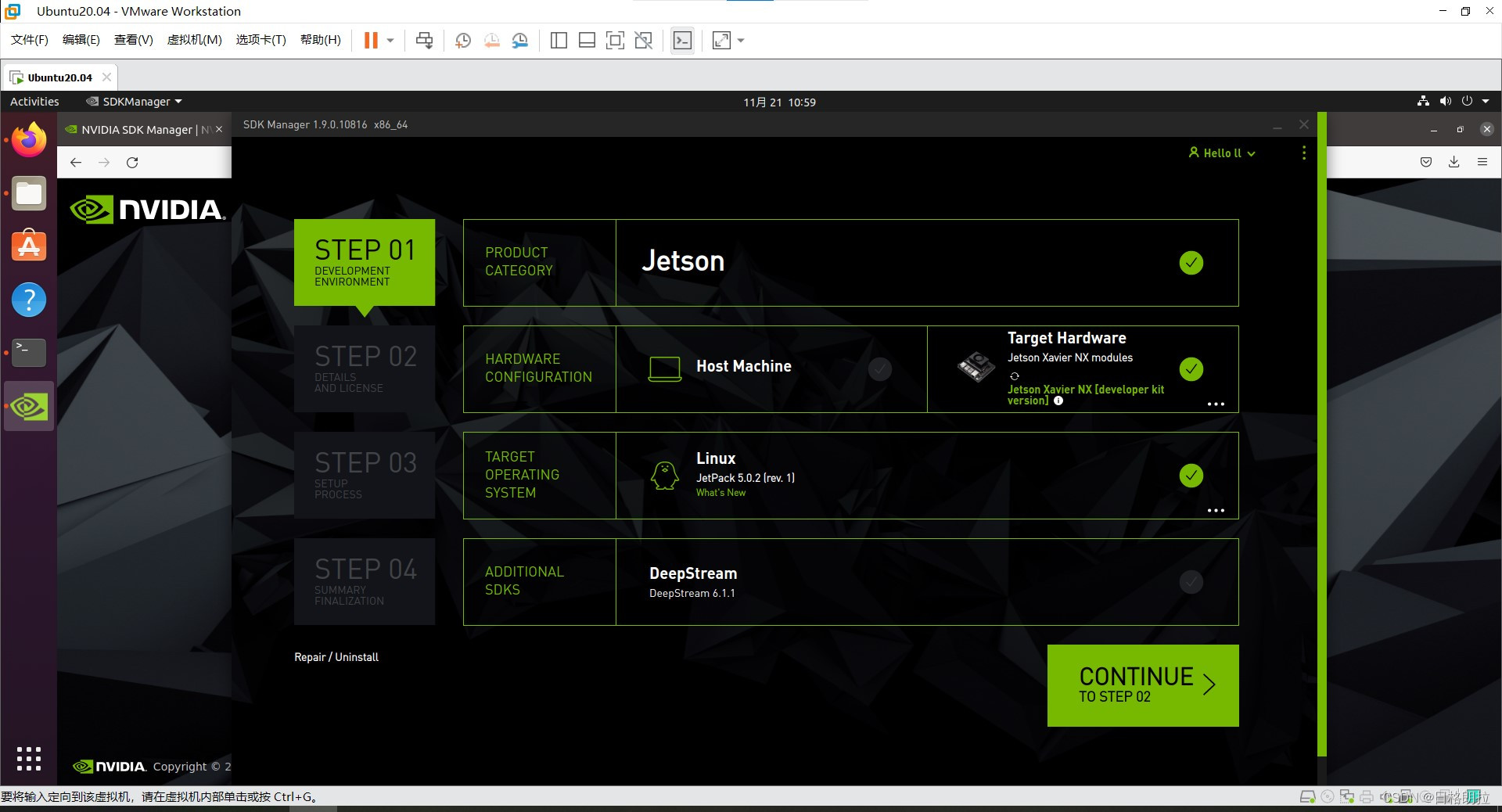Click CONTINUE TO STEP 02 button

pos(1143,685)
